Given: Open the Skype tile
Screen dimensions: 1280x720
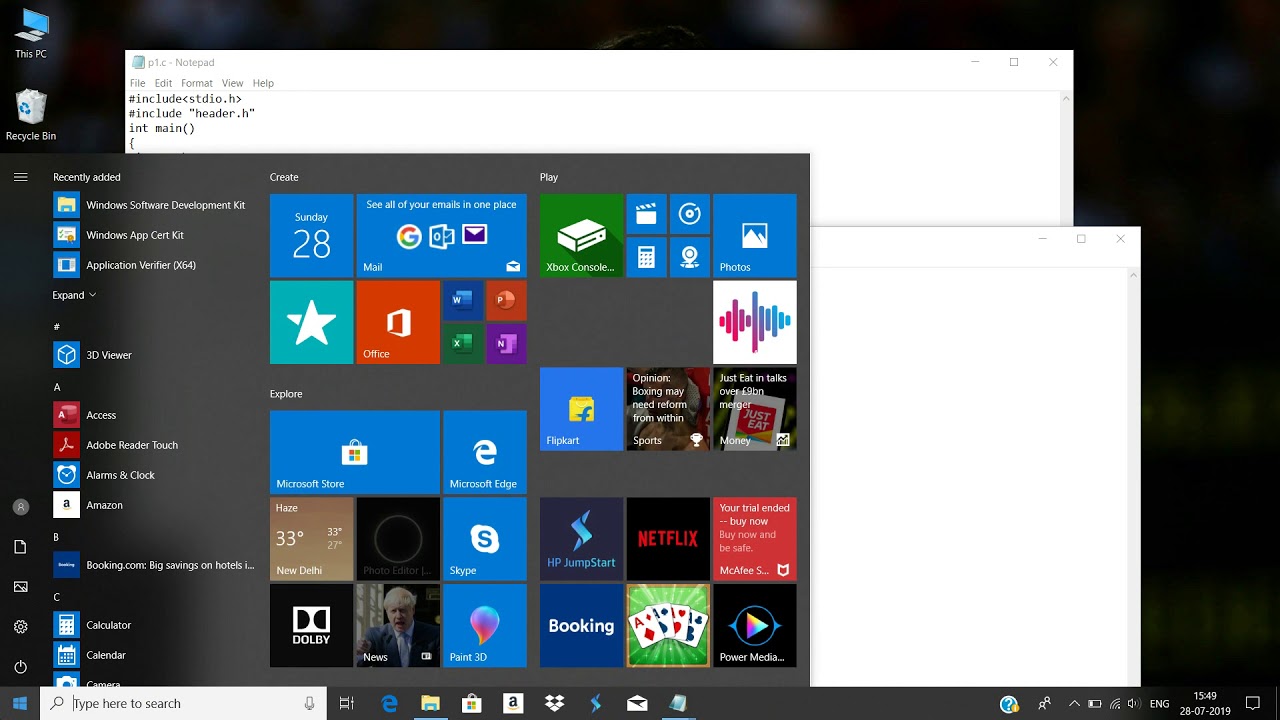Looking at the screenshot, I should (485, 539).
